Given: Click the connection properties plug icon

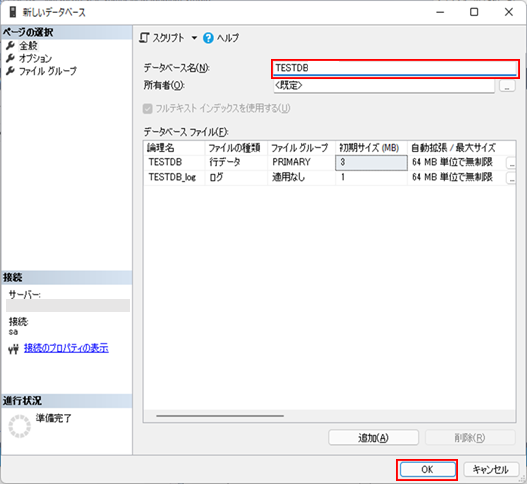Looking at the screenshot, I should 13,350.
